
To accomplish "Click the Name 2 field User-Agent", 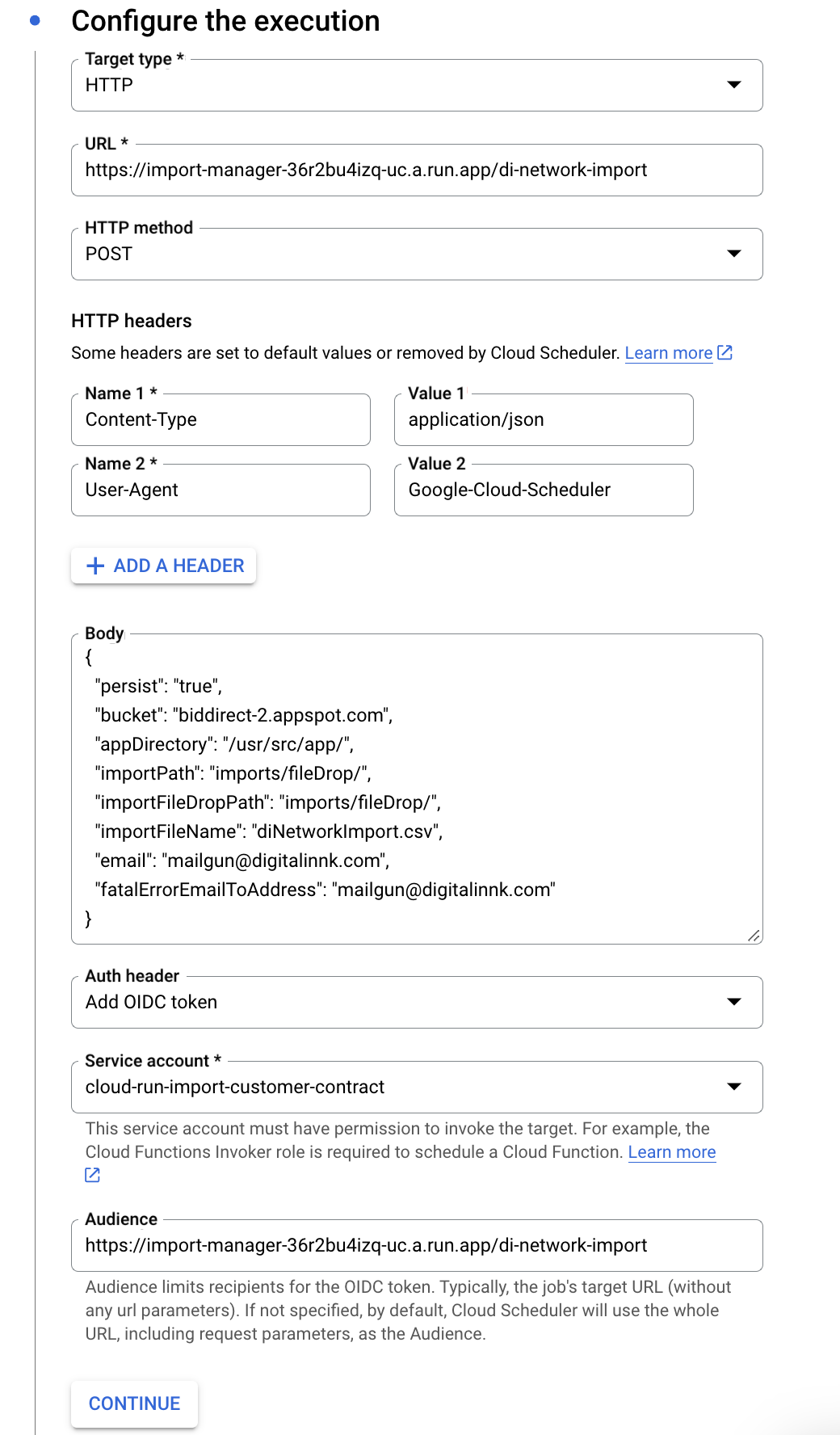I will point(220,490).
